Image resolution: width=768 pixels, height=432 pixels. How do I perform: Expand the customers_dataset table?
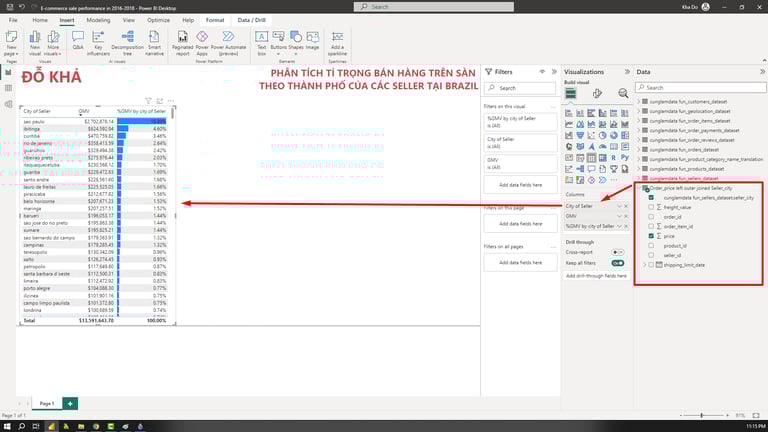(x=639, y=101)
